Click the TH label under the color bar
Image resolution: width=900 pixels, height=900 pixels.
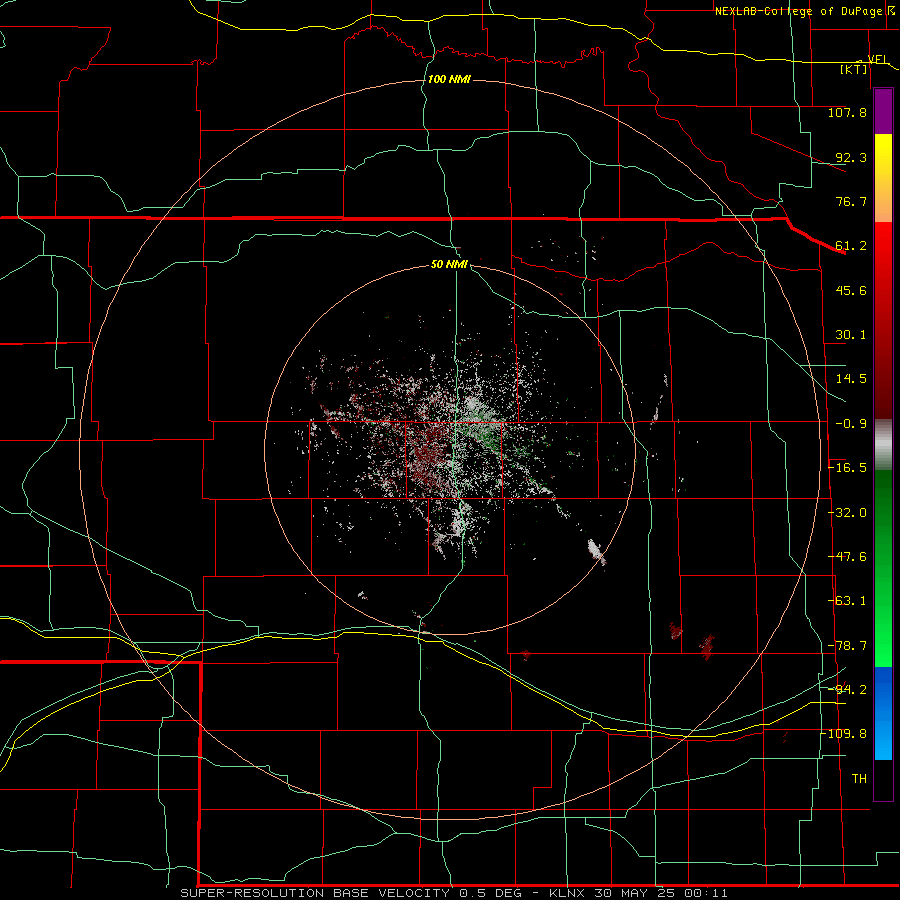[x=859, y=779]
